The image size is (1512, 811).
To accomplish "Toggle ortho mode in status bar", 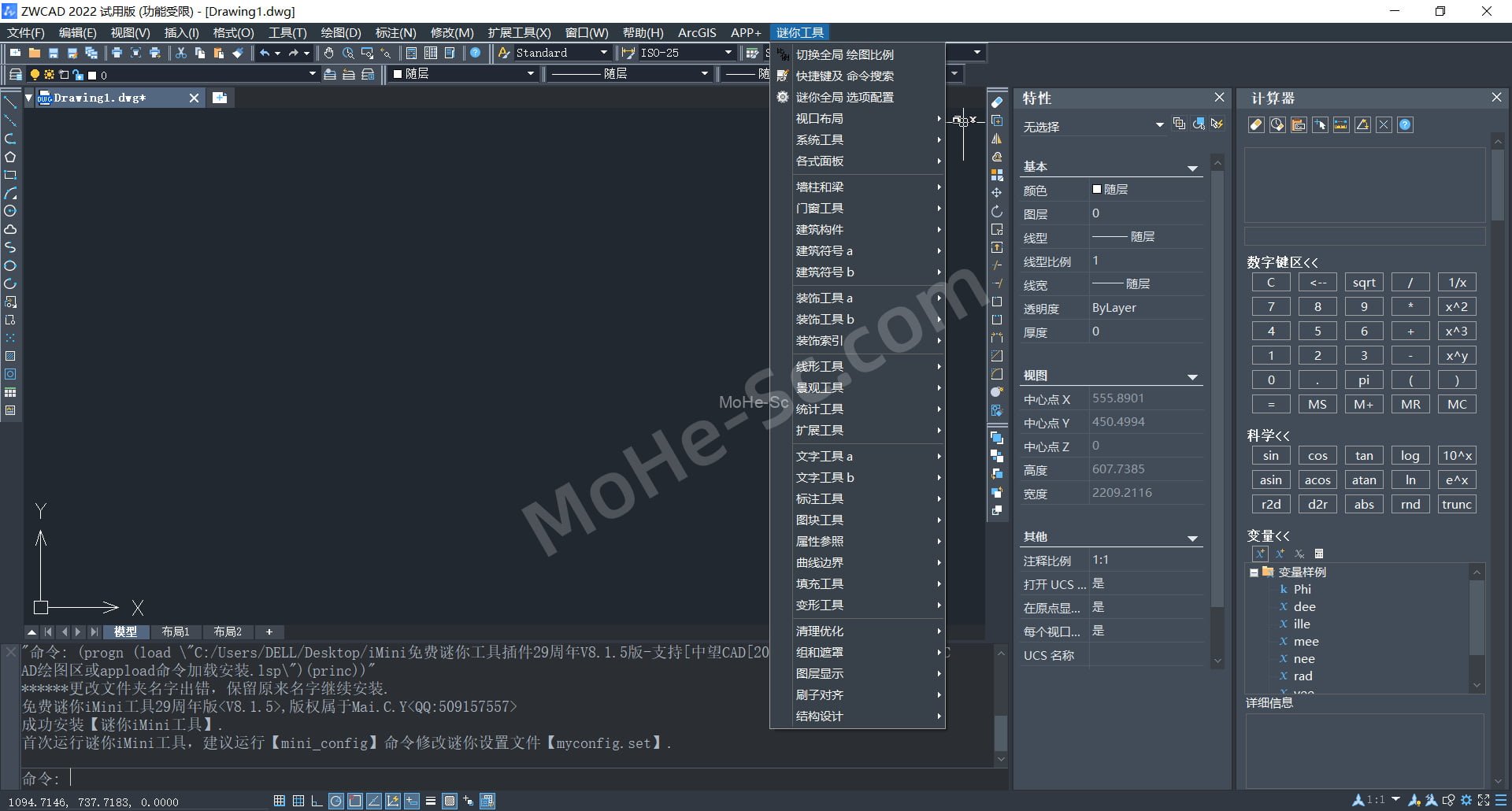I will [317, 801].
